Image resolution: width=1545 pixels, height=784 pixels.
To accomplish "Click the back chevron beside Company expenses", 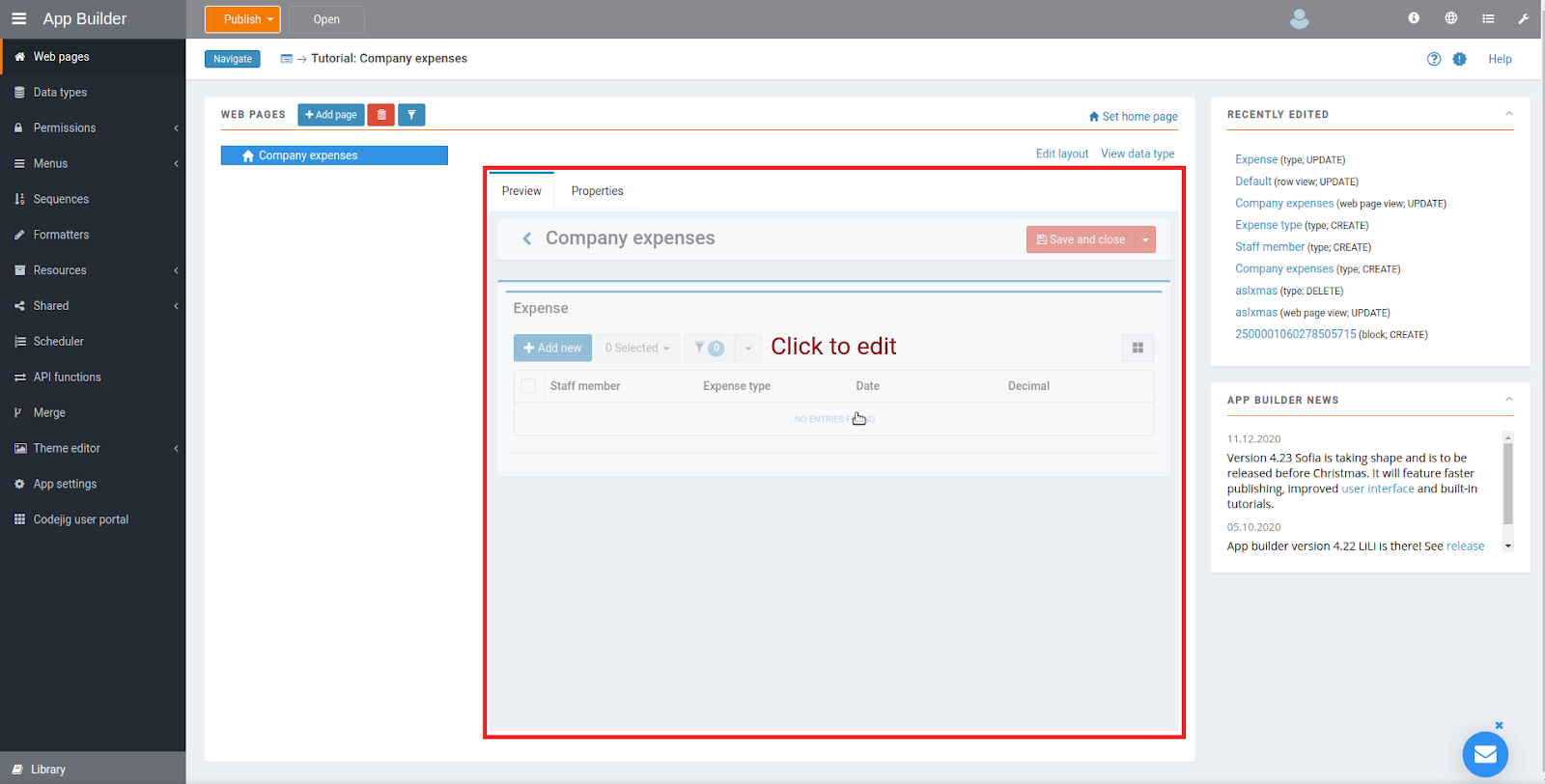I will (x=527, y=238).
